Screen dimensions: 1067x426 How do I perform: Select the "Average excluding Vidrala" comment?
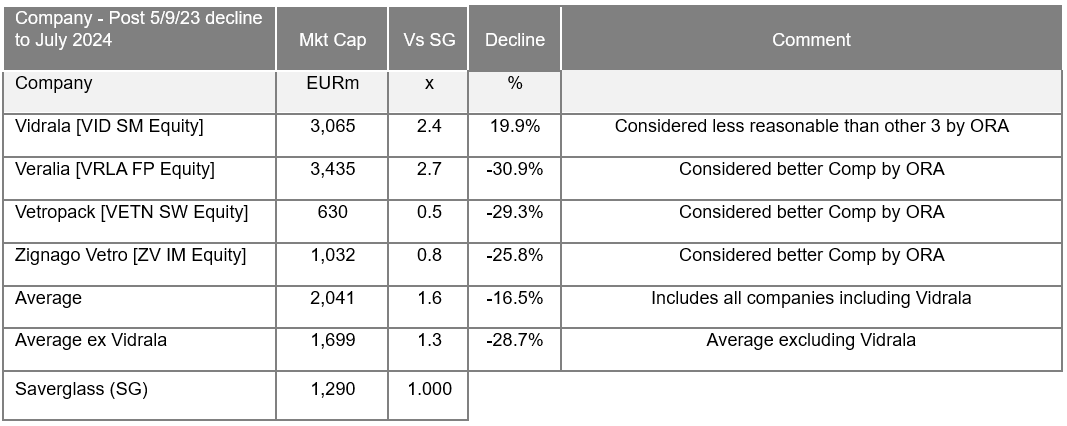click(811, 340)
